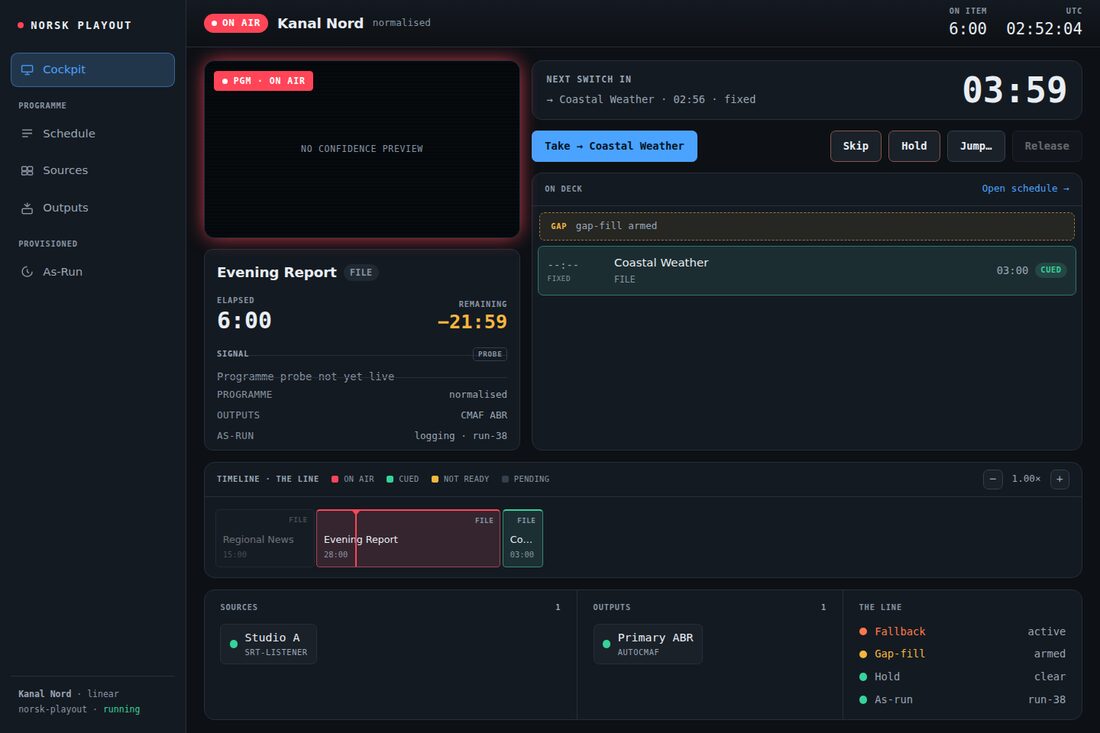
Task: Click the CUED badge on Coastal Weather
Action: click(1050, 270)
